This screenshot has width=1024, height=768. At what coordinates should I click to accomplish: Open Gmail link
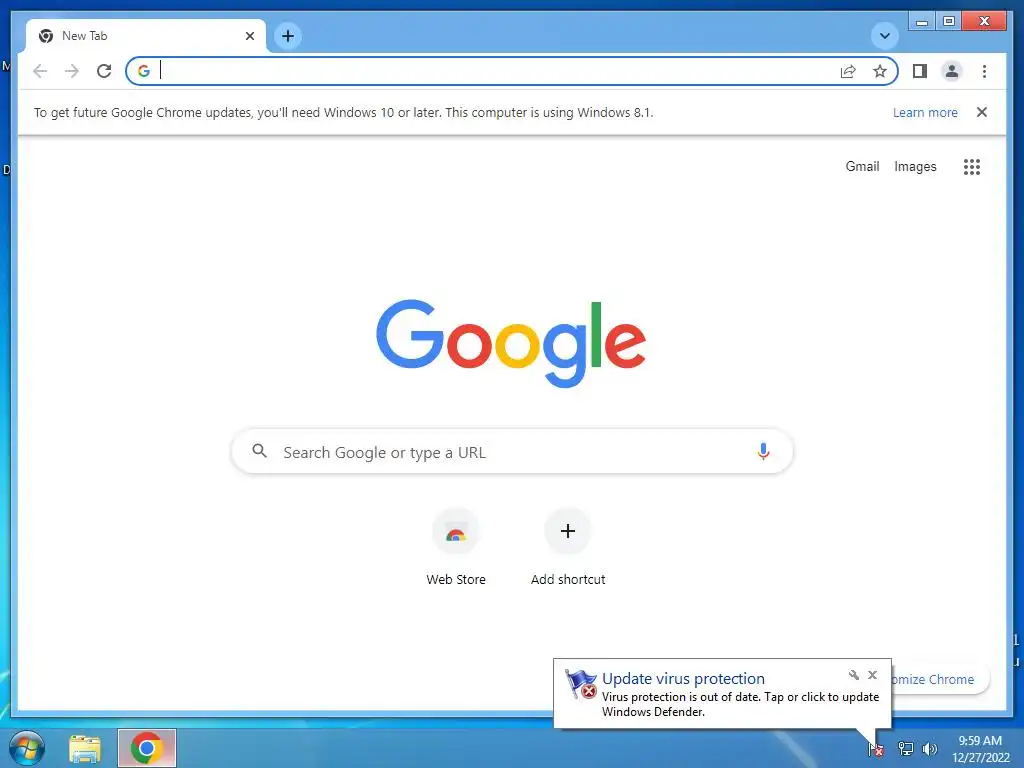click(x=862, y=167)
